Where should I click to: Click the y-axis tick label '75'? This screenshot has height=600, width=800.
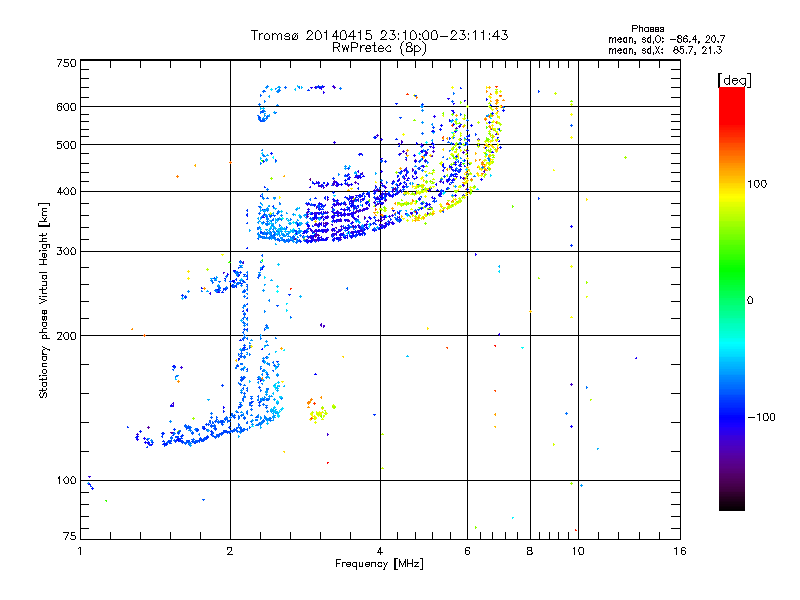70,536
